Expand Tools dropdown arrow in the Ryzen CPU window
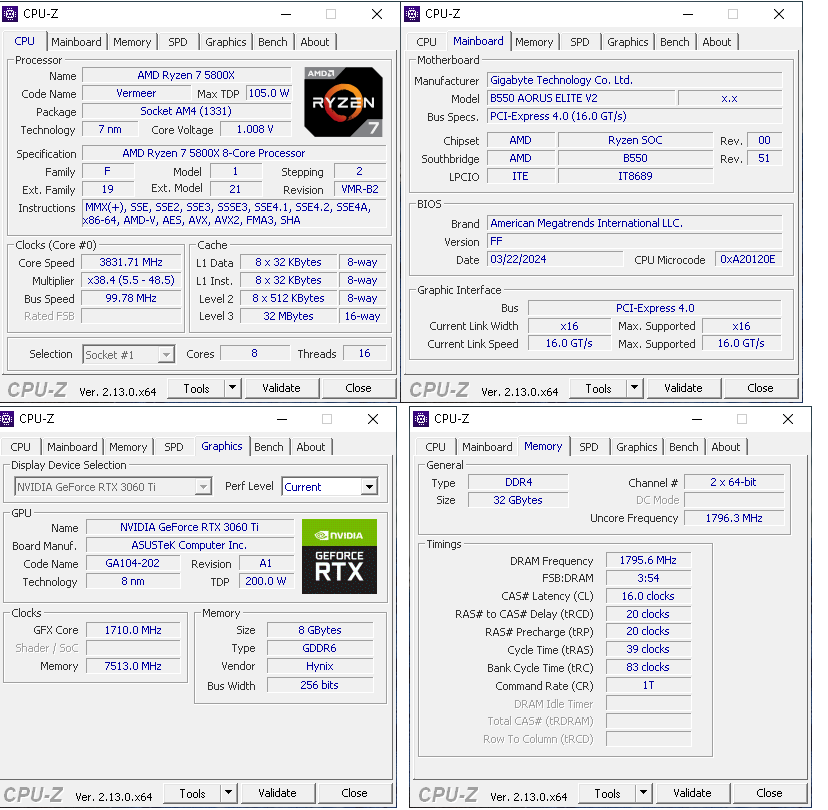 tap(232, 388)
